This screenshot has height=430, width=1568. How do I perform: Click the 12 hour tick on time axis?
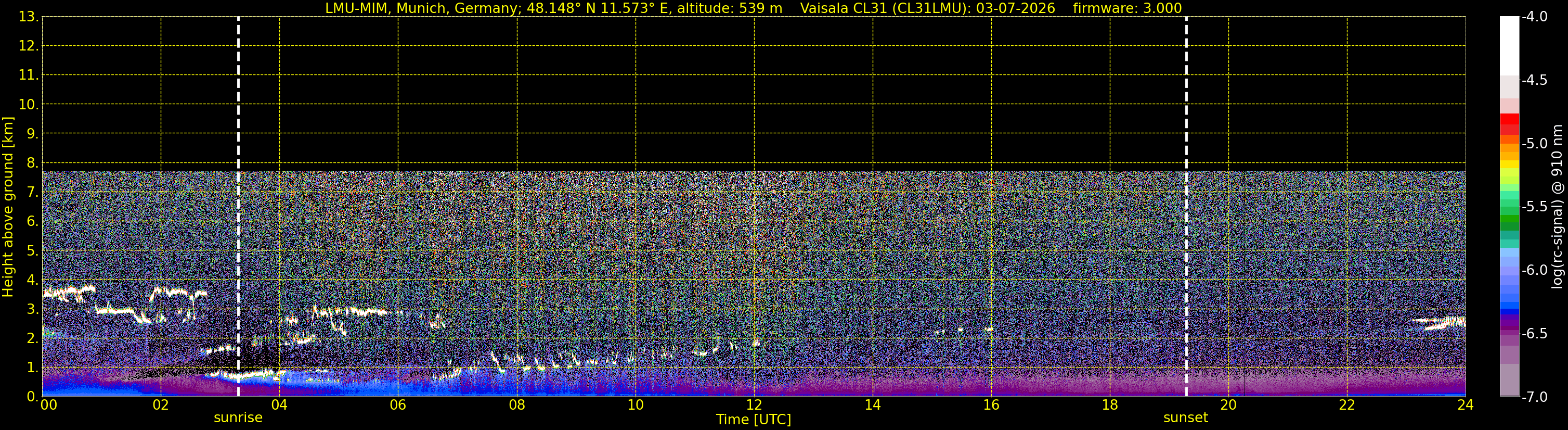coord(754,405)
